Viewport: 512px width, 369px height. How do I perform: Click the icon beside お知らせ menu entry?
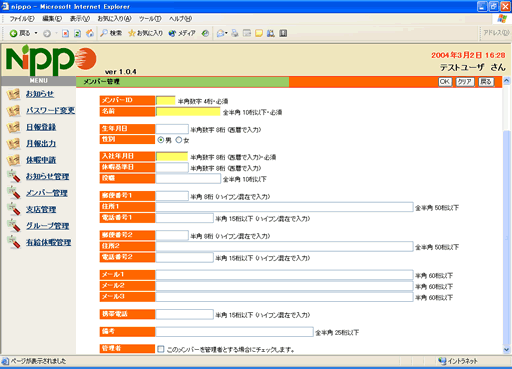[14, 94]
